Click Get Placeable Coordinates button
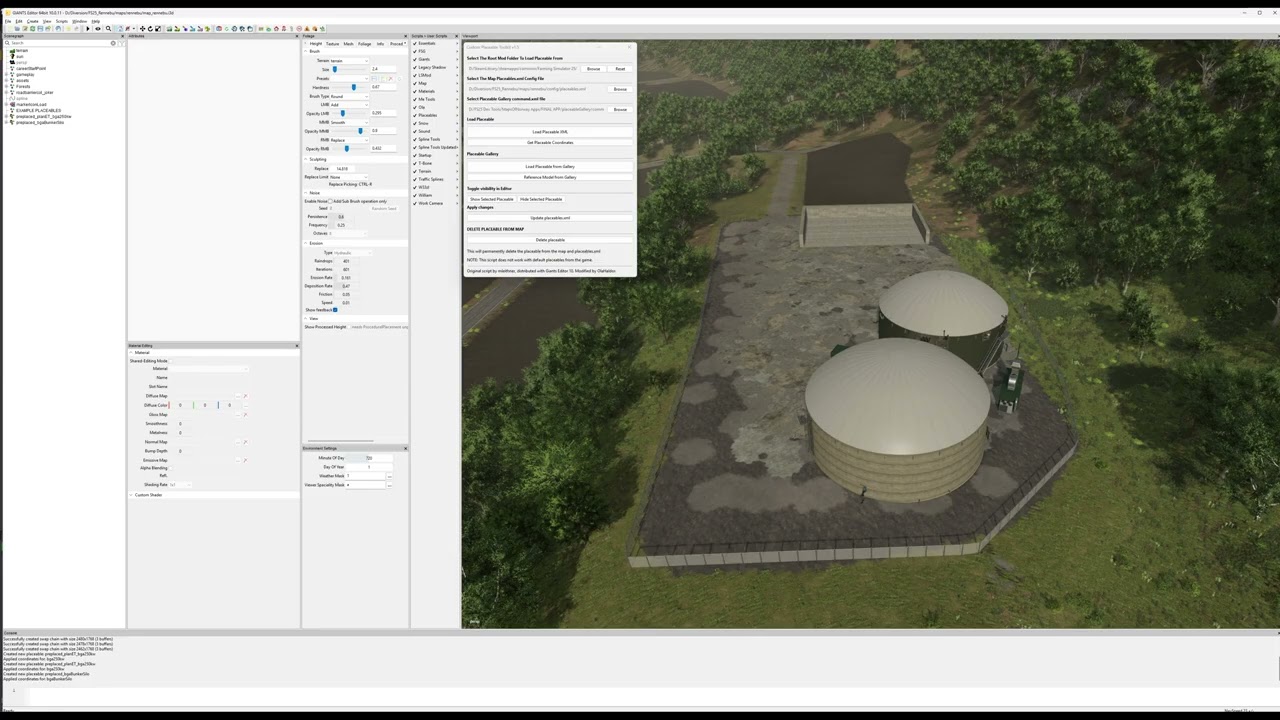 tap(550, 142)
